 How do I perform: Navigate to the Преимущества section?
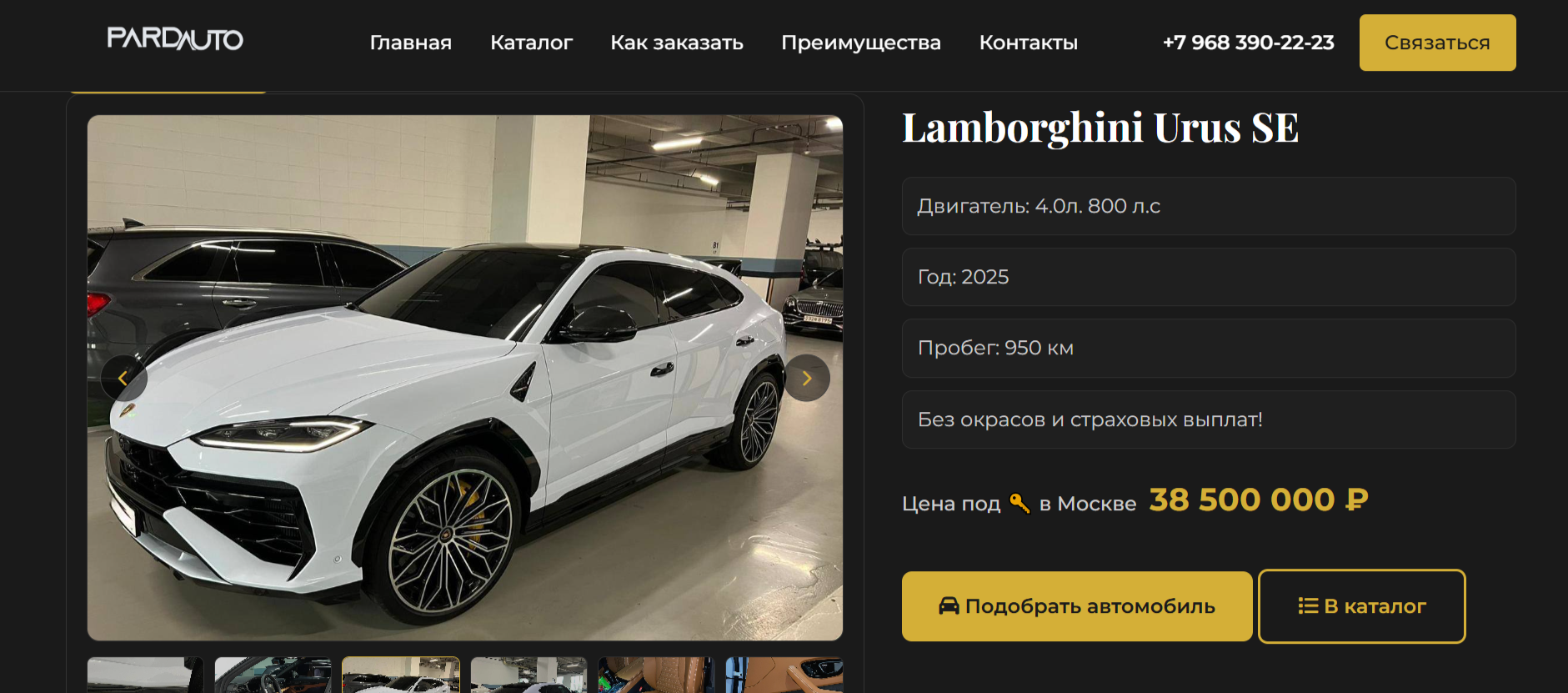pyautogui.click(x=861, y=43)
